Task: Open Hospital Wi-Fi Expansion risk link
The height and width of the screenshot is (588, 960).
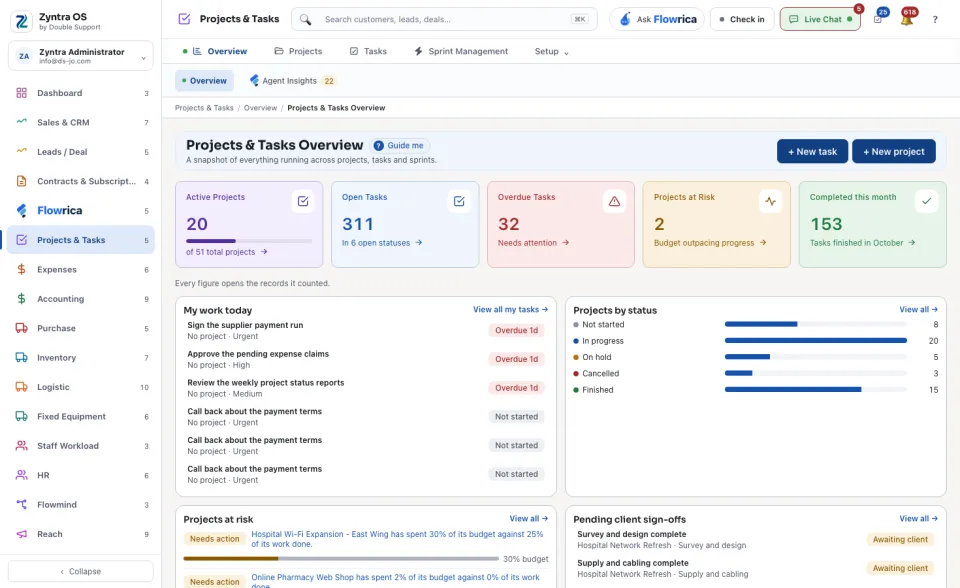Action: [x=397, y=539]
